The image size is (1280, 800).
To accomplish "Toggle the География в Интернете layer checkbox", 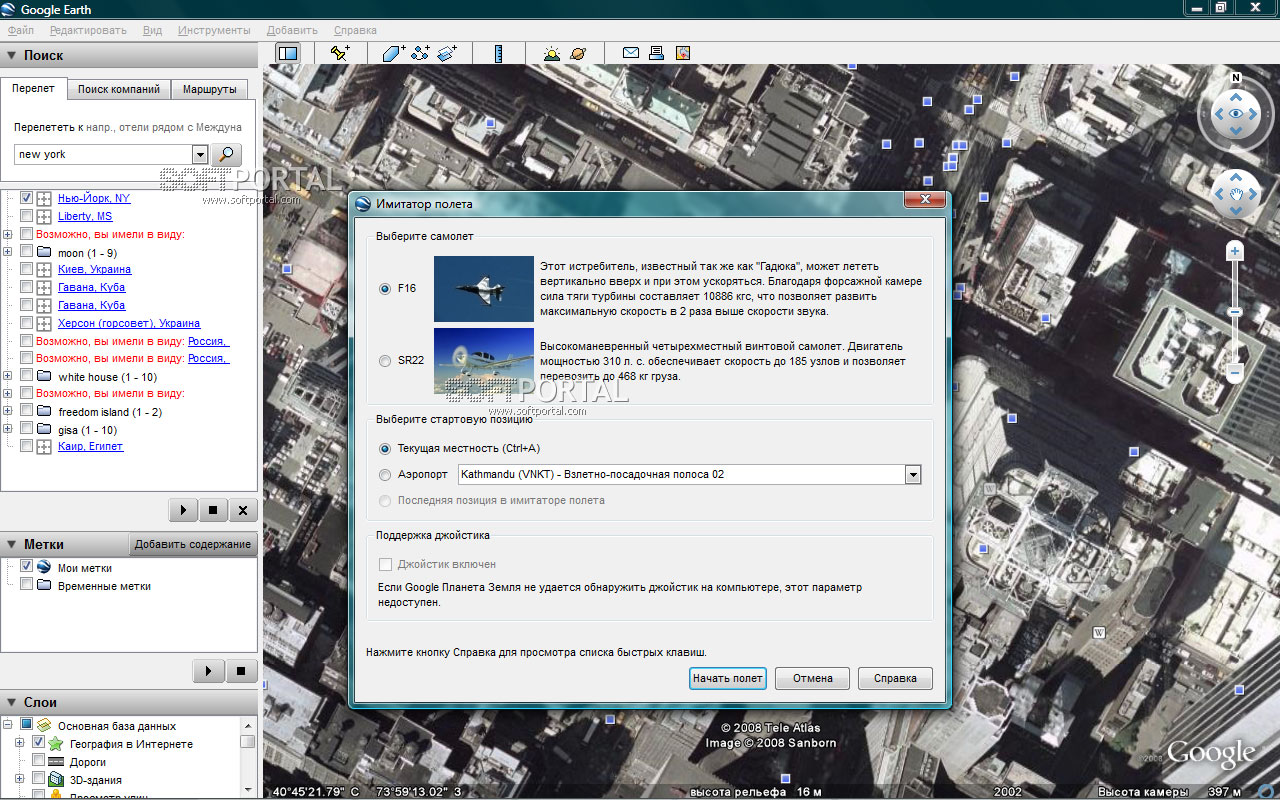I will 39,743.
